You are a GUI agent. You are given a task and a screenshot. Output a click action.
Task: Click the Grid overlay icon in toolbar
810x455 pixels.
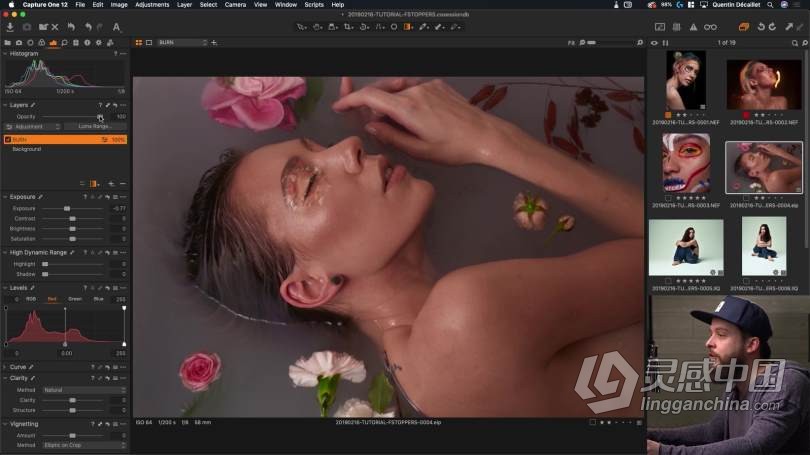[676, 27]
